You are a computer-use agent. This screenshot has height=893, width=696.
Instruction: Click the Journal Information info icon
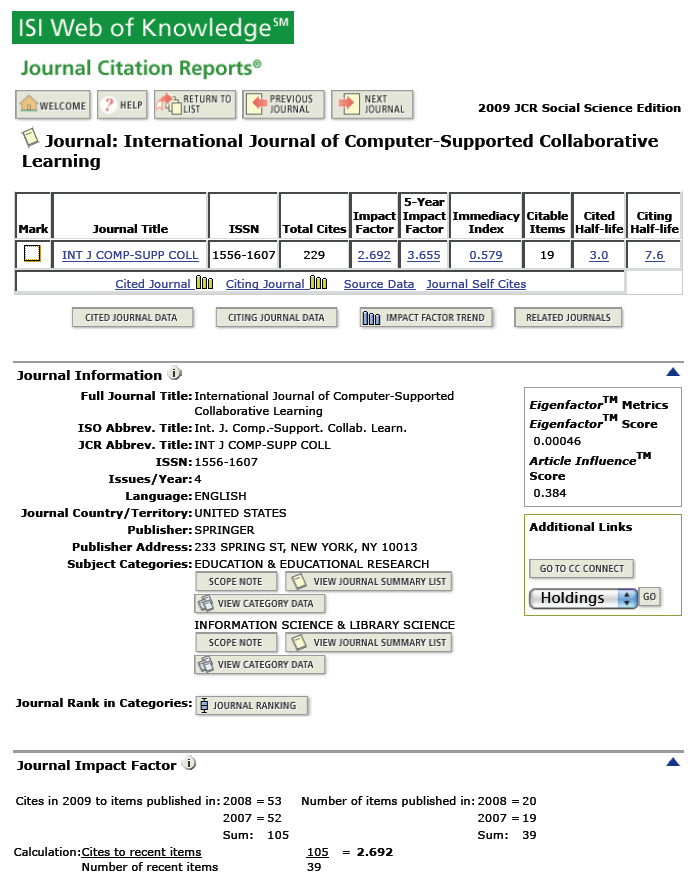174,374
